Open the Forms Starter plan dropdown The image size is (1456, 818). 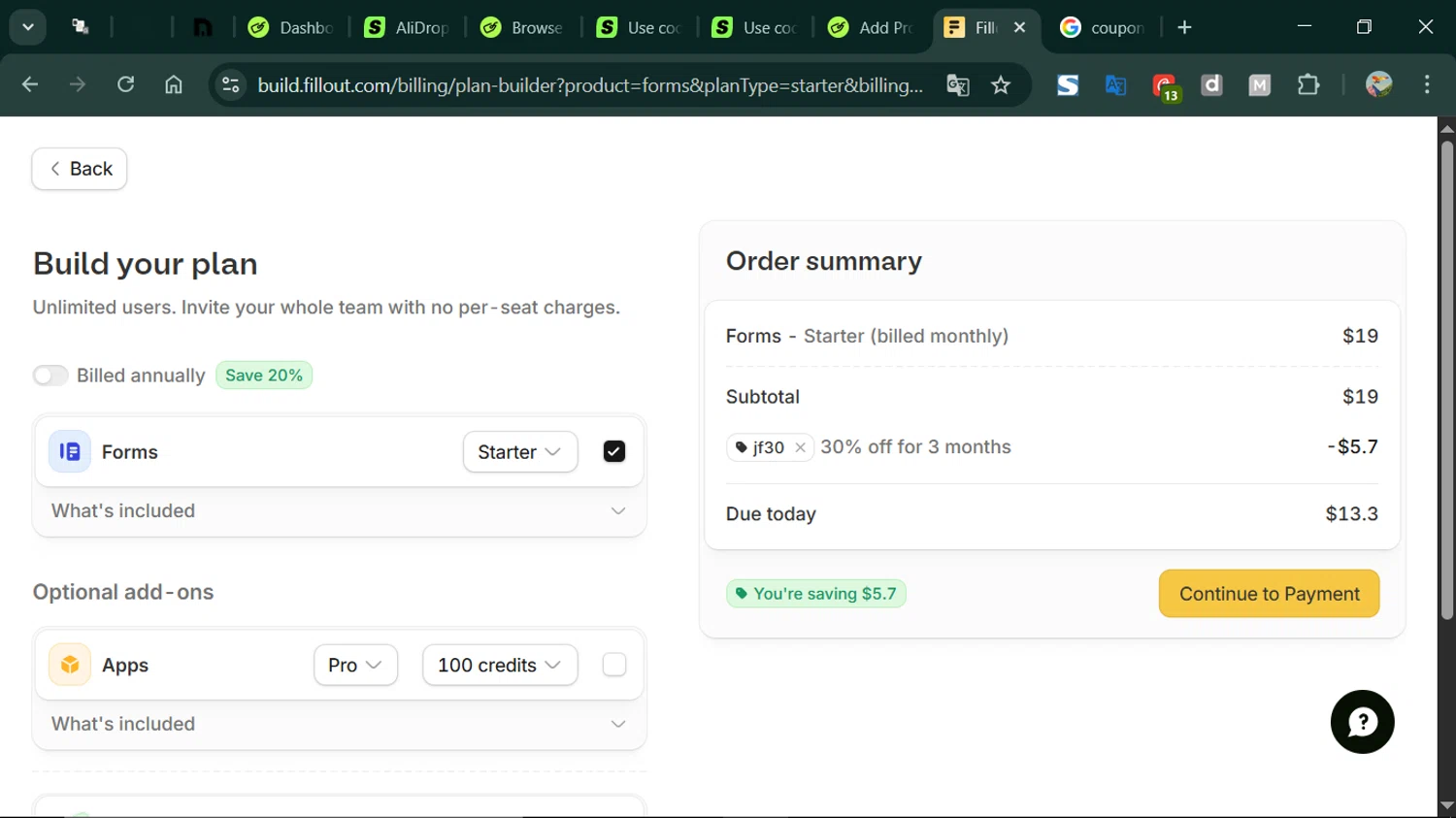coord(520,452)
